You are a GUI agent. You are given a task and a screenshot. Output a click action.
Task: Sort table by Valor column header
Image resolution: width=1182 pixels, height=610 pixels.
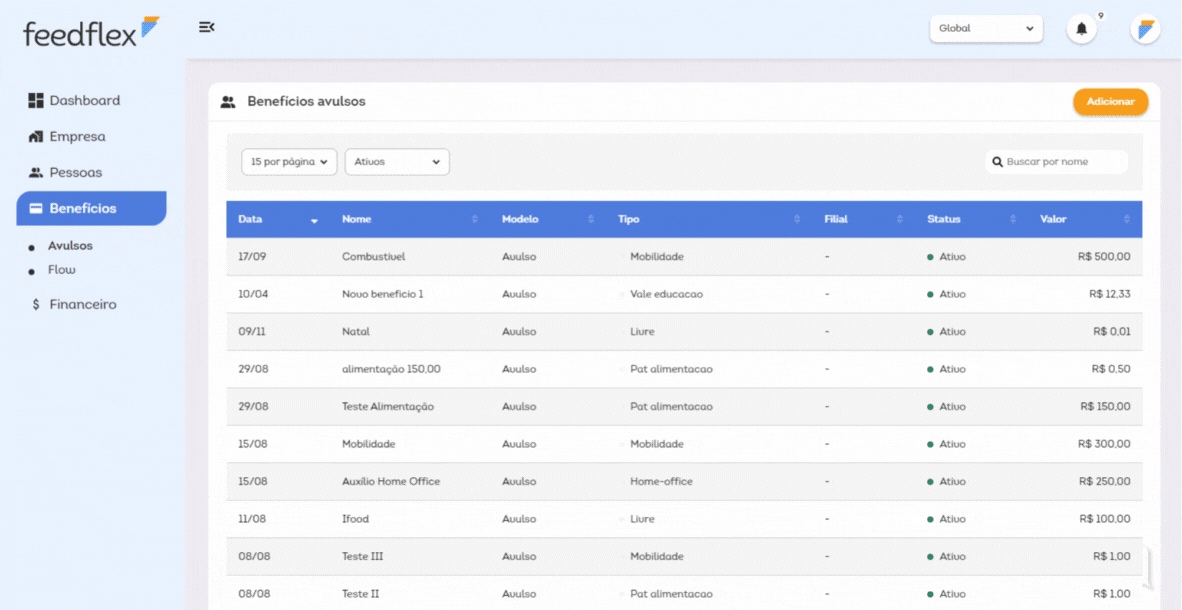click(1085, 219)
